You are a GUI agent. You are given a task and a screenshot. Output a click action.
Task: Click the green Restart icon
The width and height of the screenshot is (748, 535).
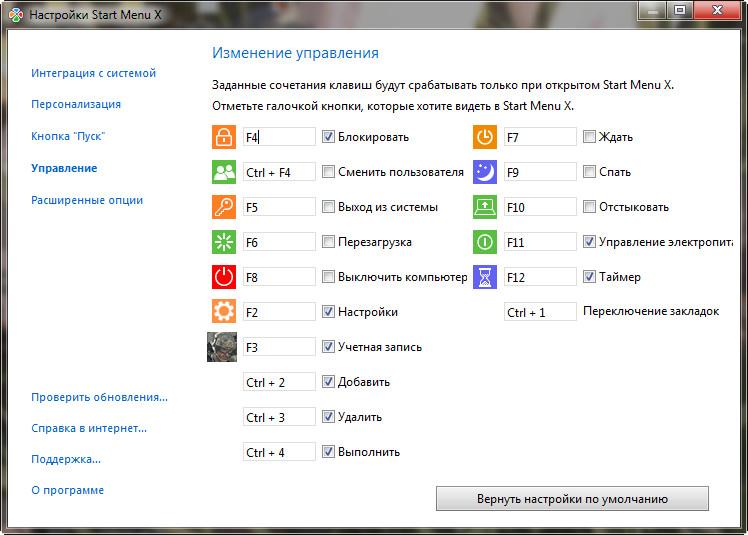[x=224, y=242]
